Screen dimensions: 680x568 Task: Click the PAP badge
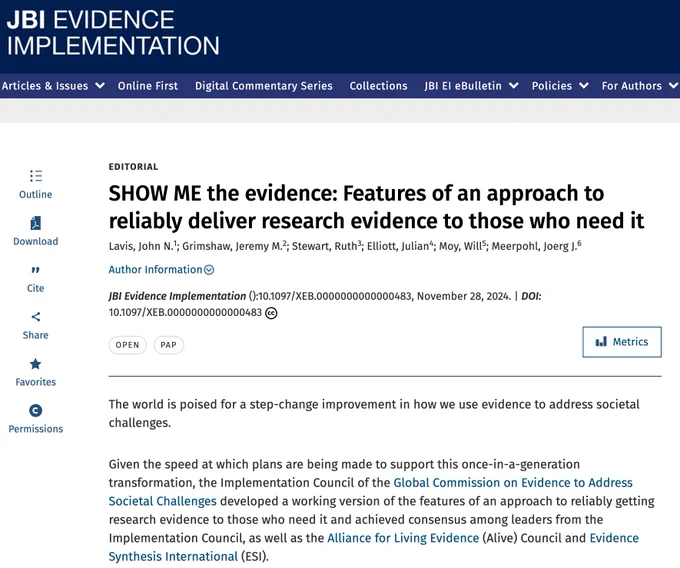[169, 345]
